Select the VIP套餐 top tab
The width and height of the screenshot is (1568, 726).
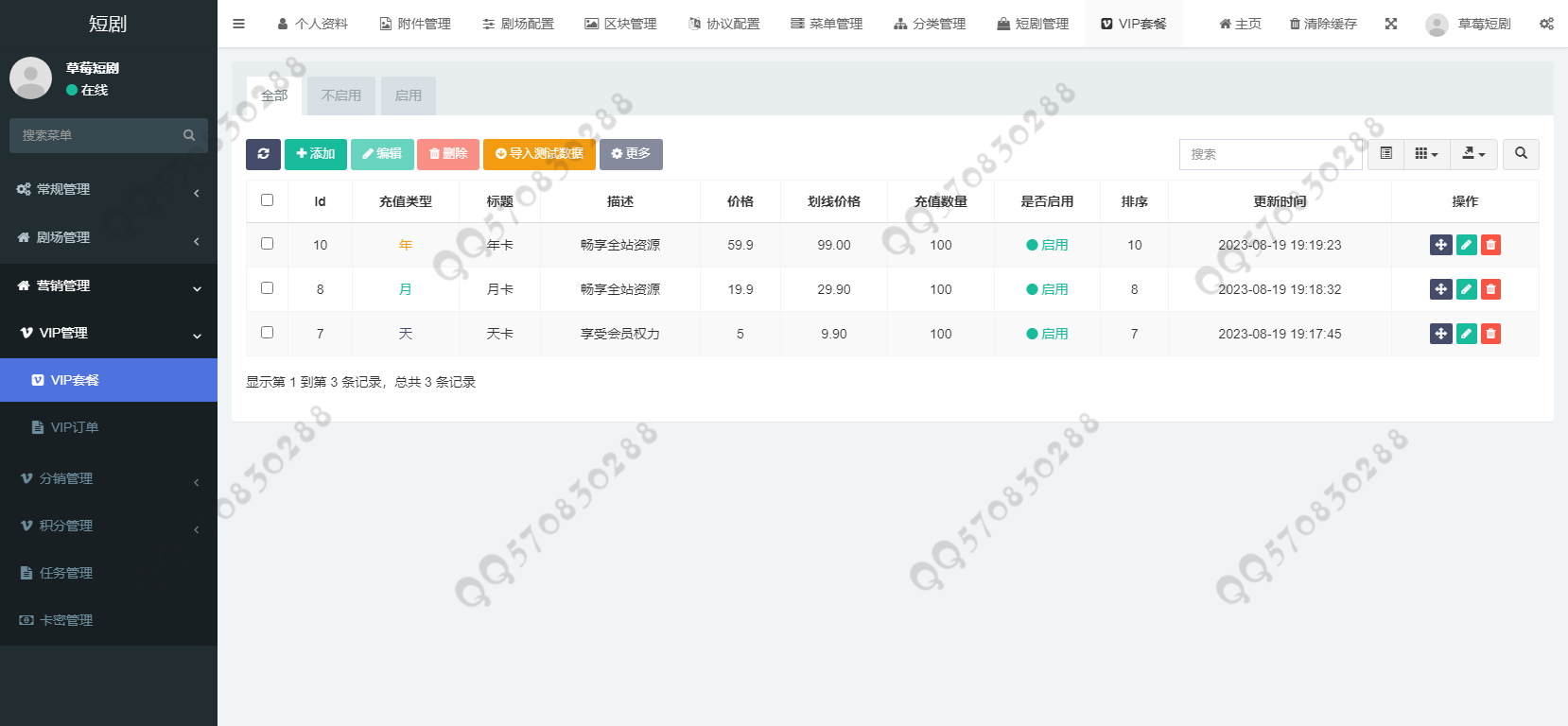[x=1134, y=24]
